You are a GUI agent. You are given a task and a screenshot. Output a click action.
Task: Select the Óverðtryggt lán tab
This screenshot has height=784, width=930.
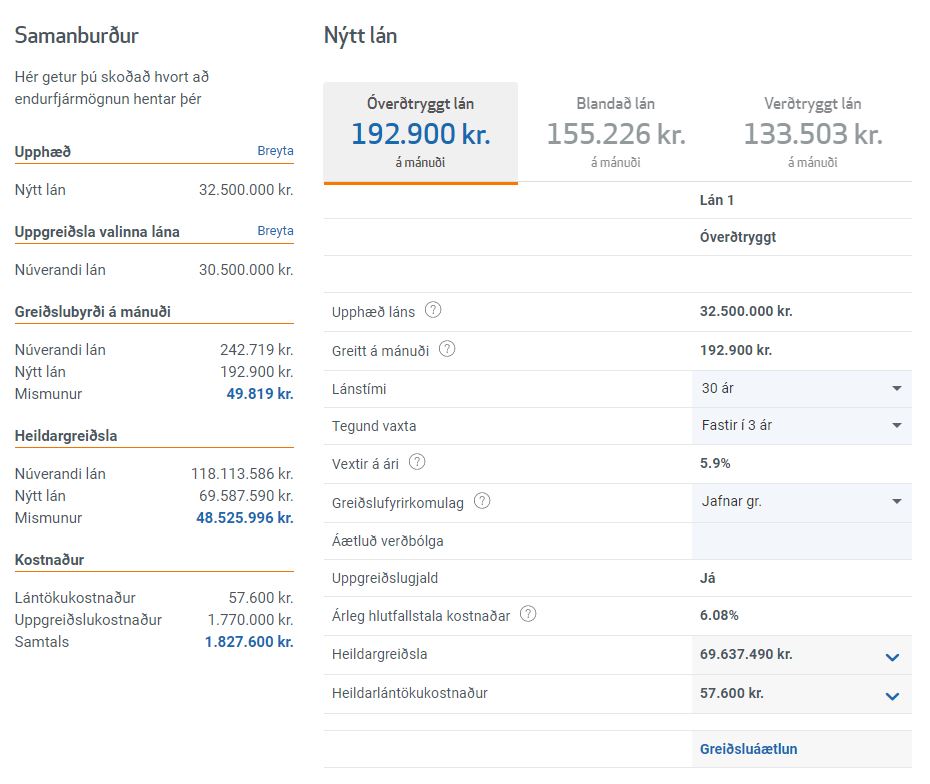420,133
